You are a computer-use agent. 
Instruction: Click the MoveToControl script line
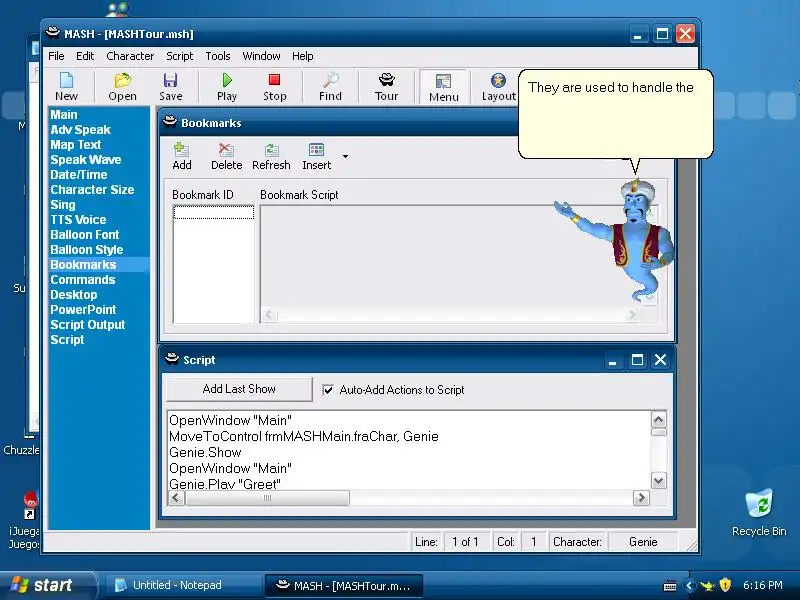click(304, 437)
